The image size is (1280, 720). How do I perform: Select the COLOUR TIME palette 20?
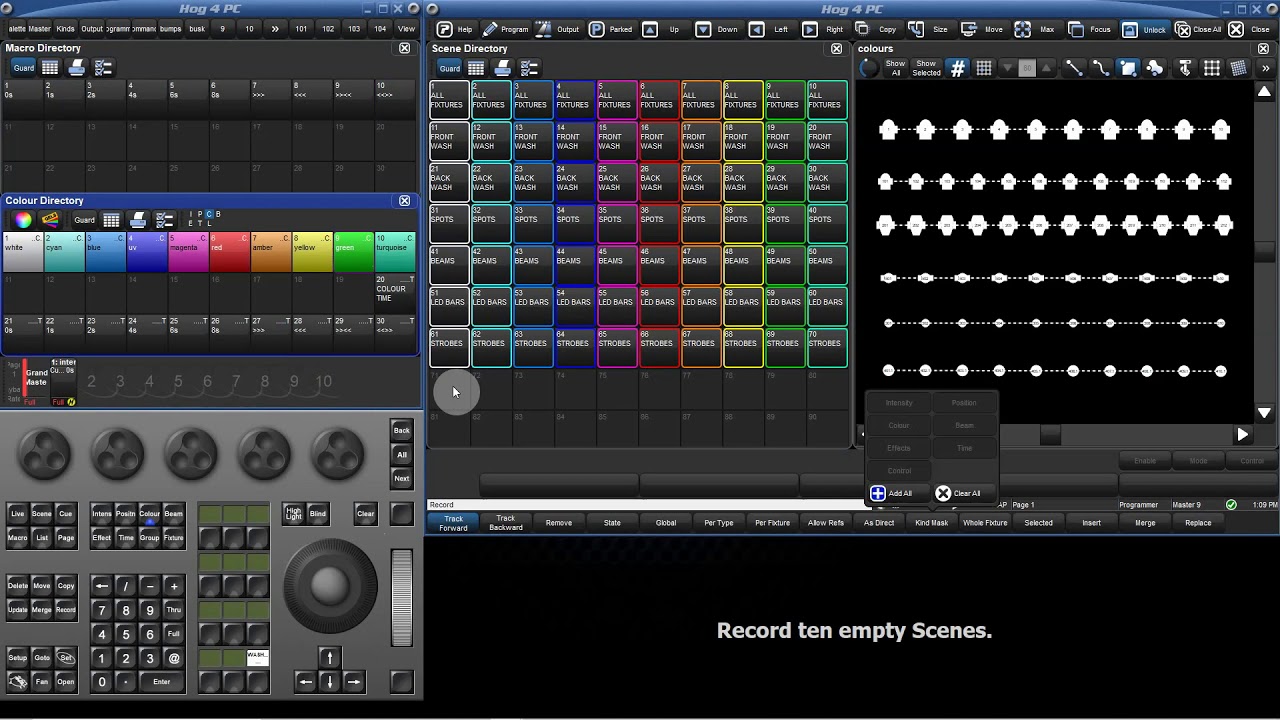(x=394, y=293)
